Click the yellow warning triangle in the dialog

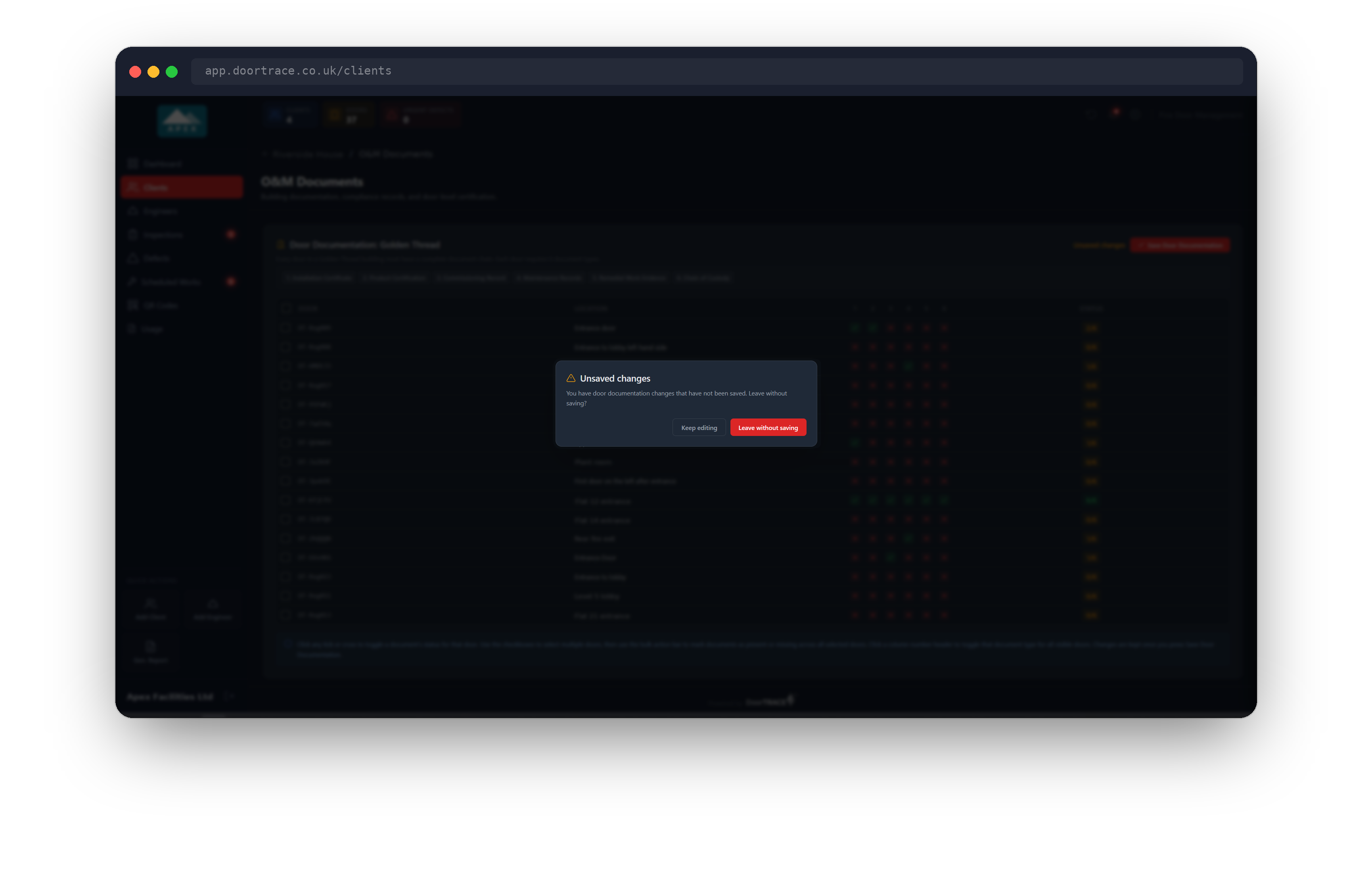[x=571, y=378]
